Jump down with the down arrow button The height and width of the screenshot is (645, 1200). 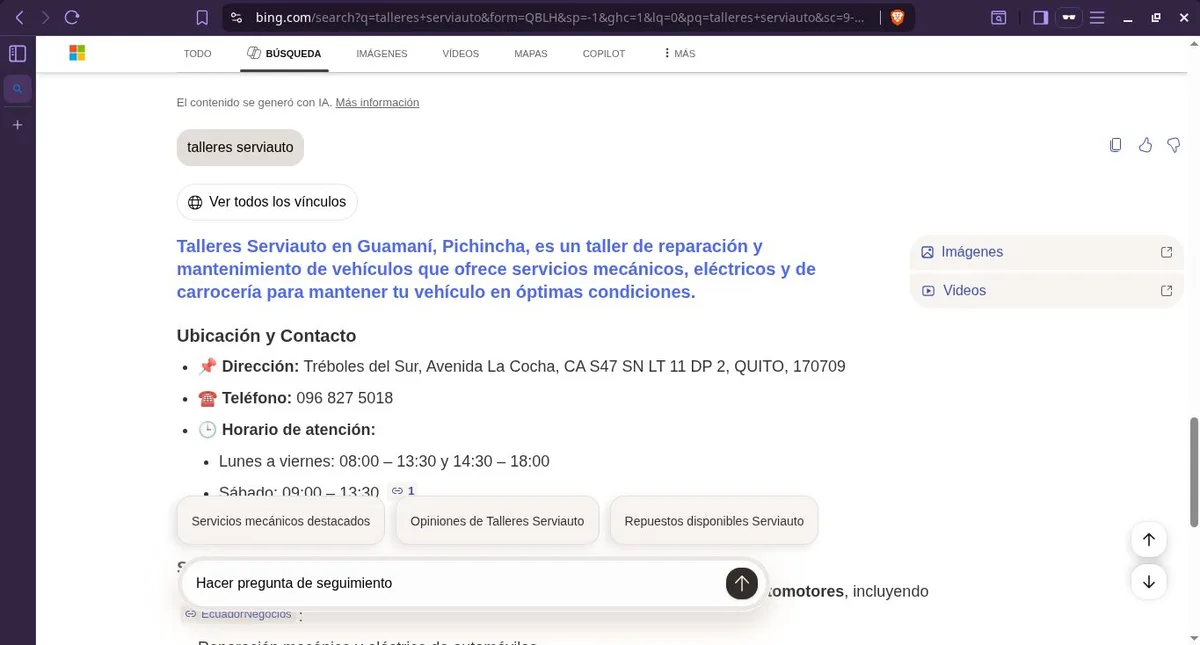tap(1149, 581)
